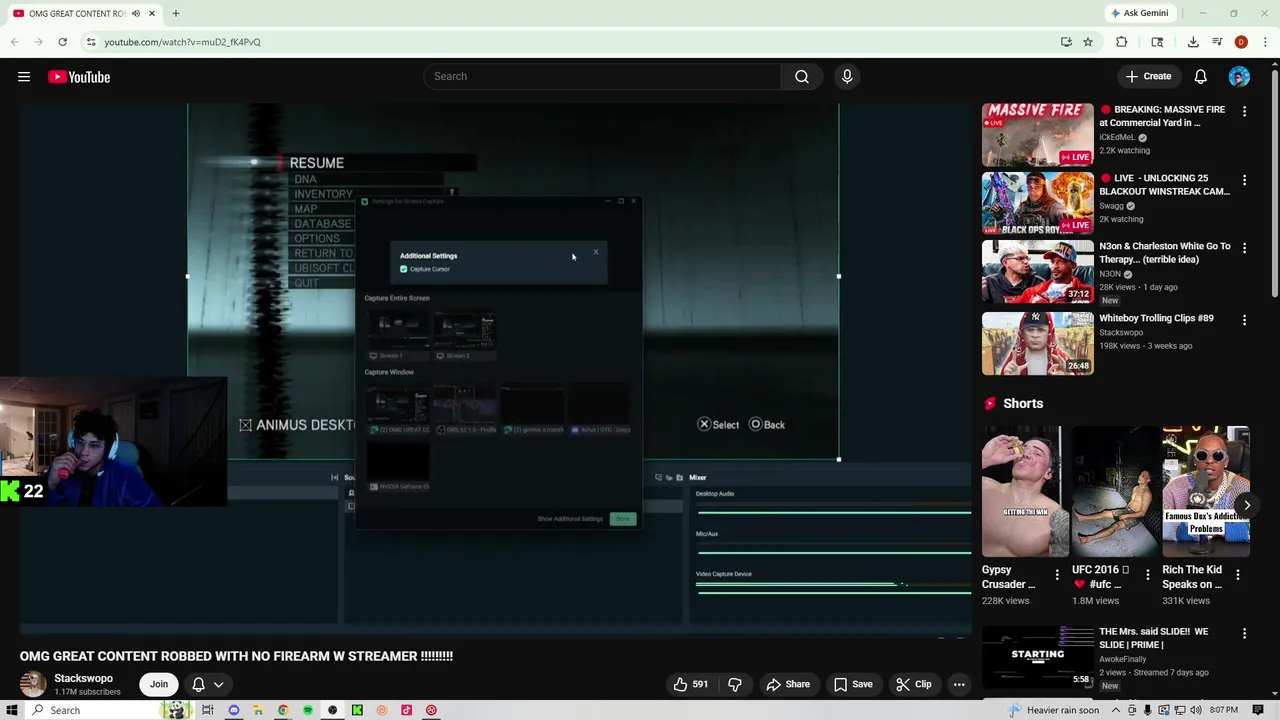This screenshot has width=1280, height=720.
Task: Click Ask Gemini button
Action: 1139,13
